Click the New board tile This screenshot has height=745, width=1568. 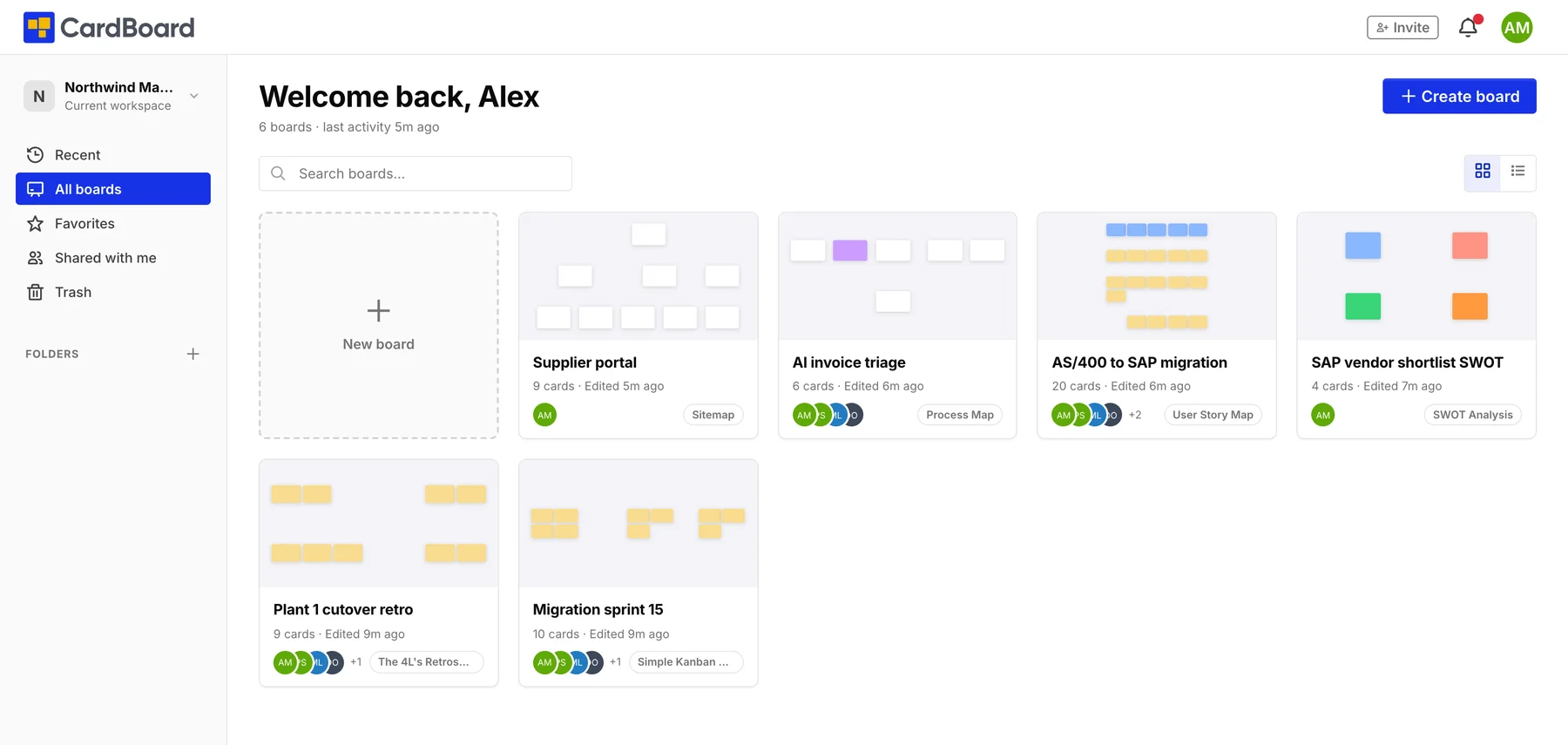(379, 325)
